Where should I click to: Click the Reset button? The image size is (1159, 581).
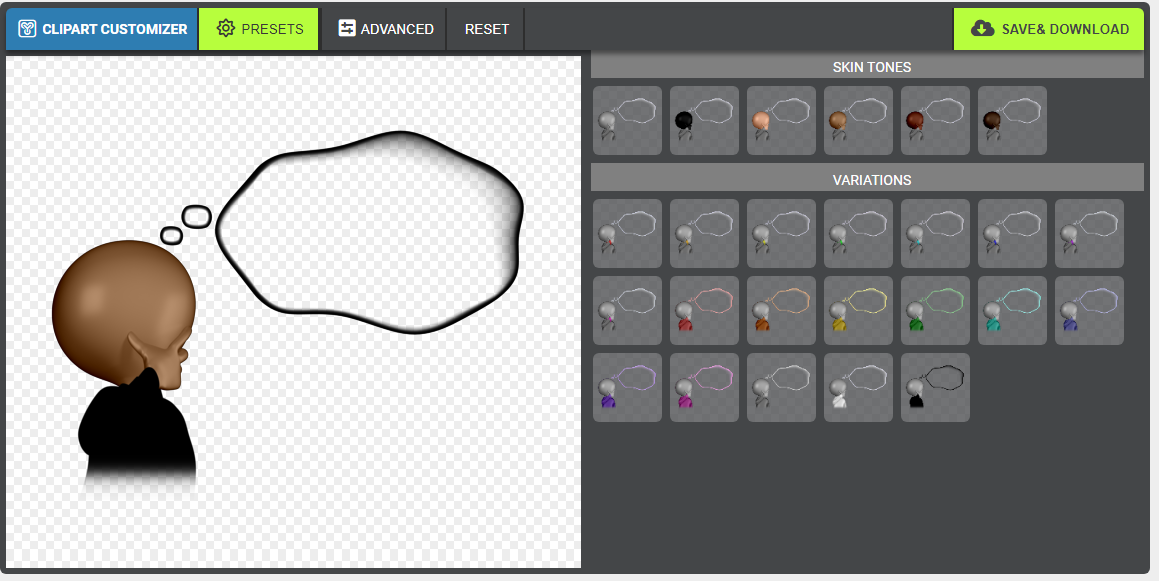486,29
